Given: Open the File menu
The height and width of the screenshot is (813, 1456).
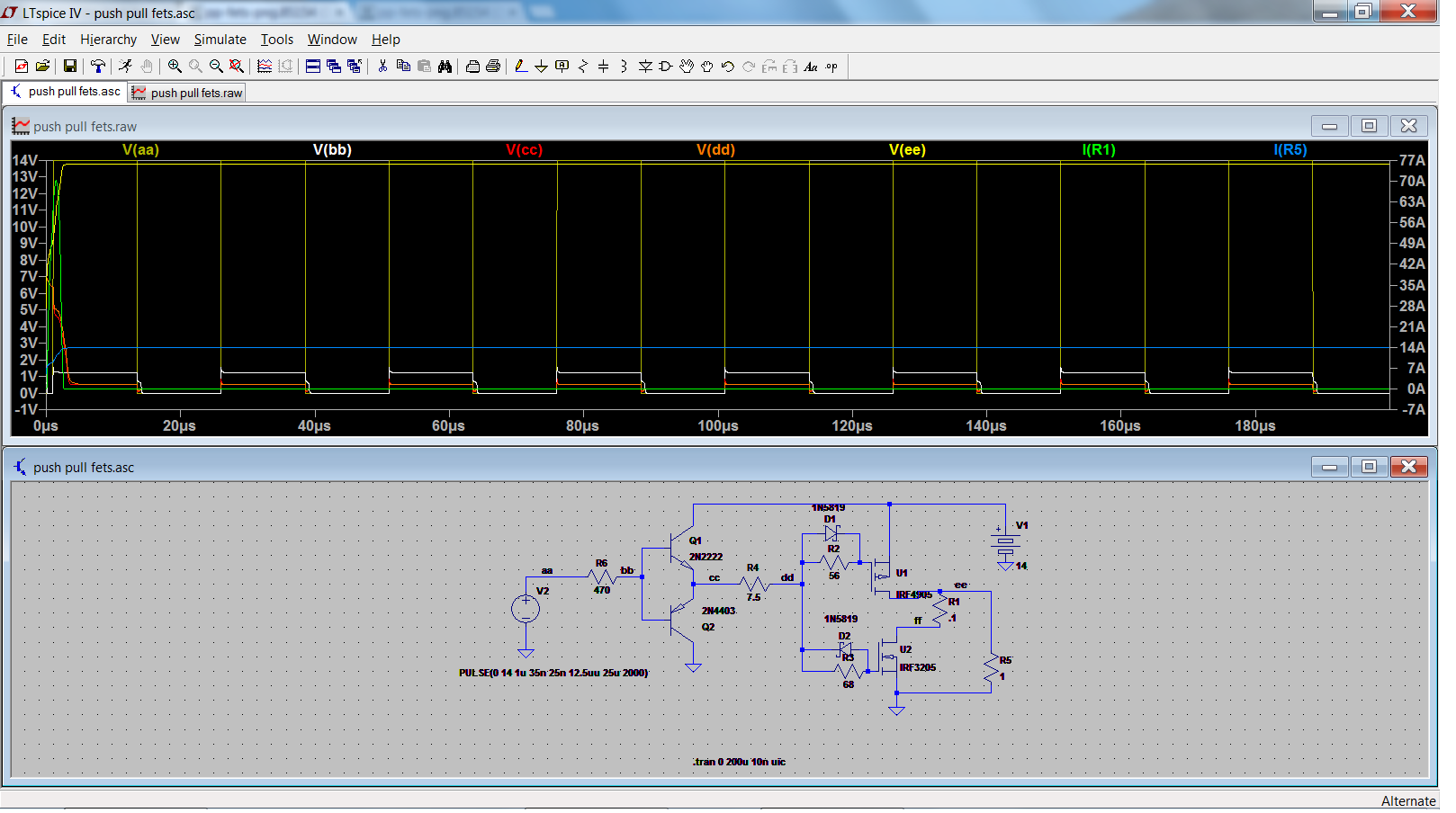Looking at the screenshot, I should [17, 40].
